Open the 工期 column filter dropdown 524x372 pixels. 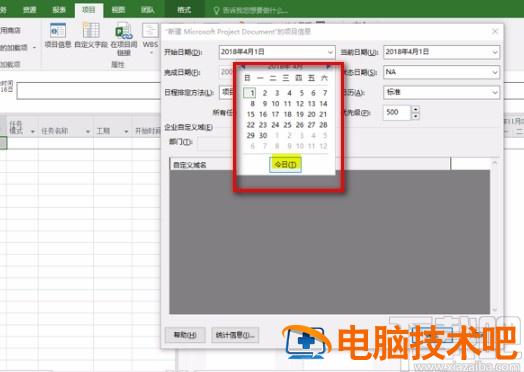[x=126, y=132]
